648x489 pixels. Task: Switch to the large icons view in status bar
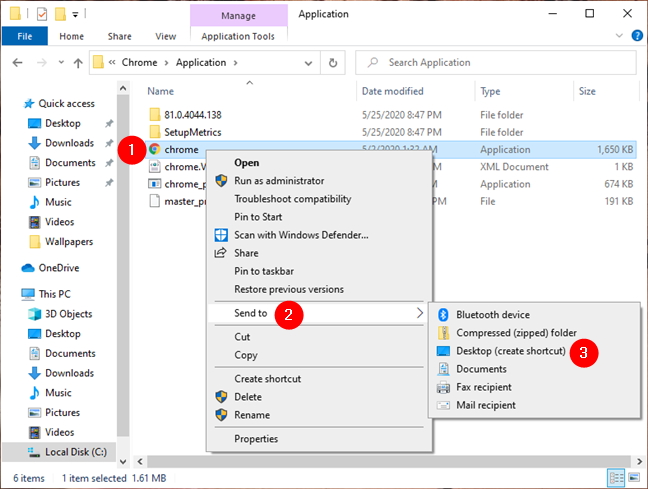634,478
